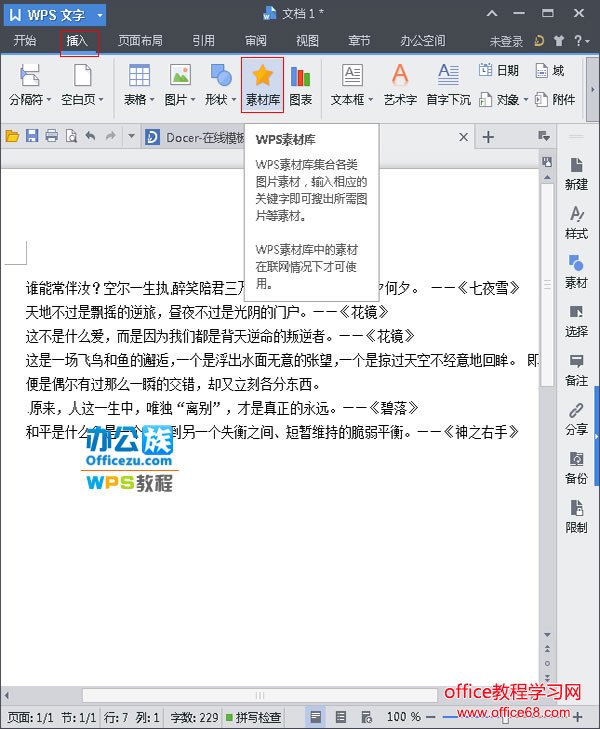Switch to the 页面布局 tab
This screenshot has width=600, height=729.
click(140, 41)
